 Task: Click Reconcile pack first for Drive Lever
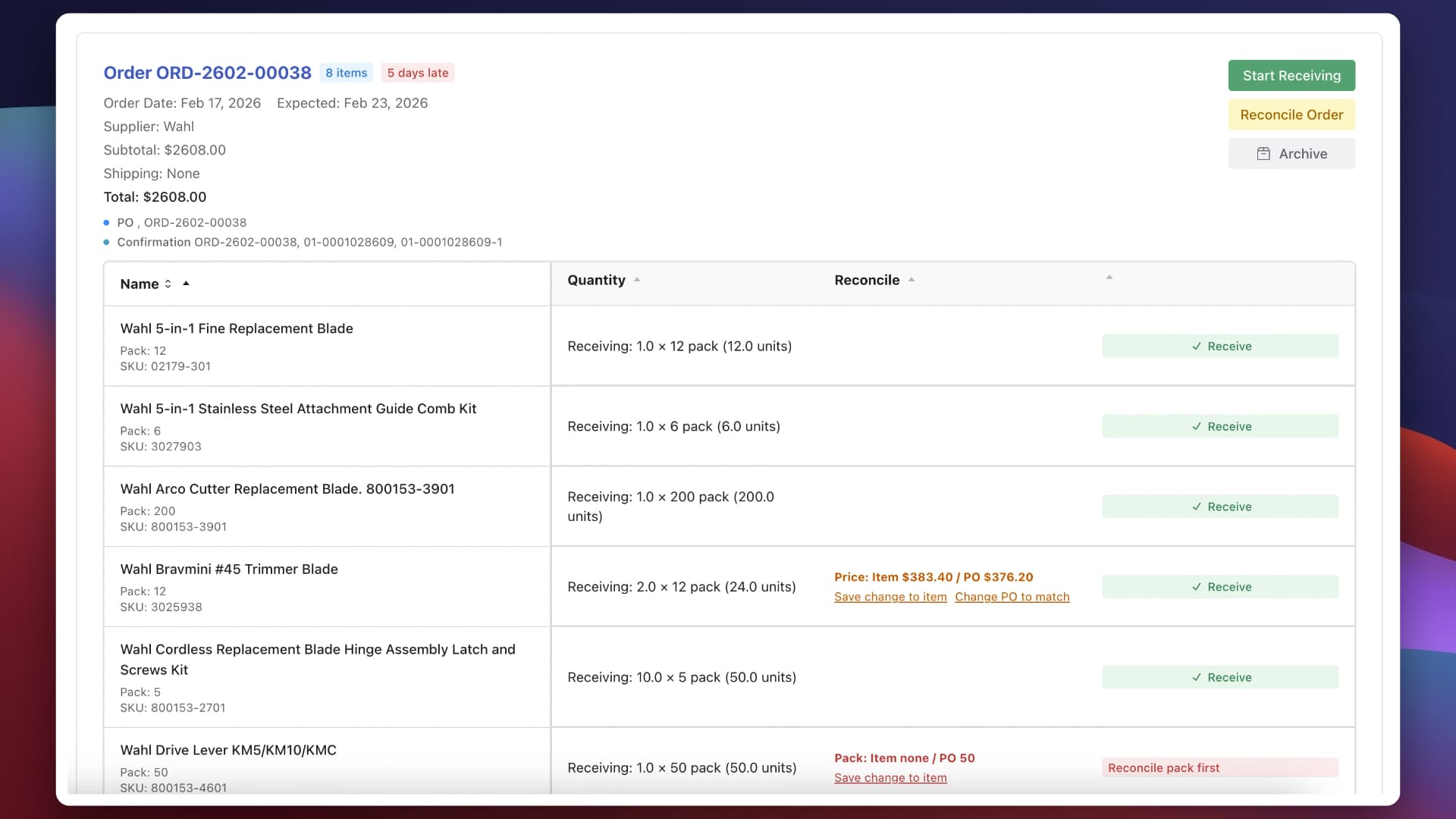[x=1220, y=767]
